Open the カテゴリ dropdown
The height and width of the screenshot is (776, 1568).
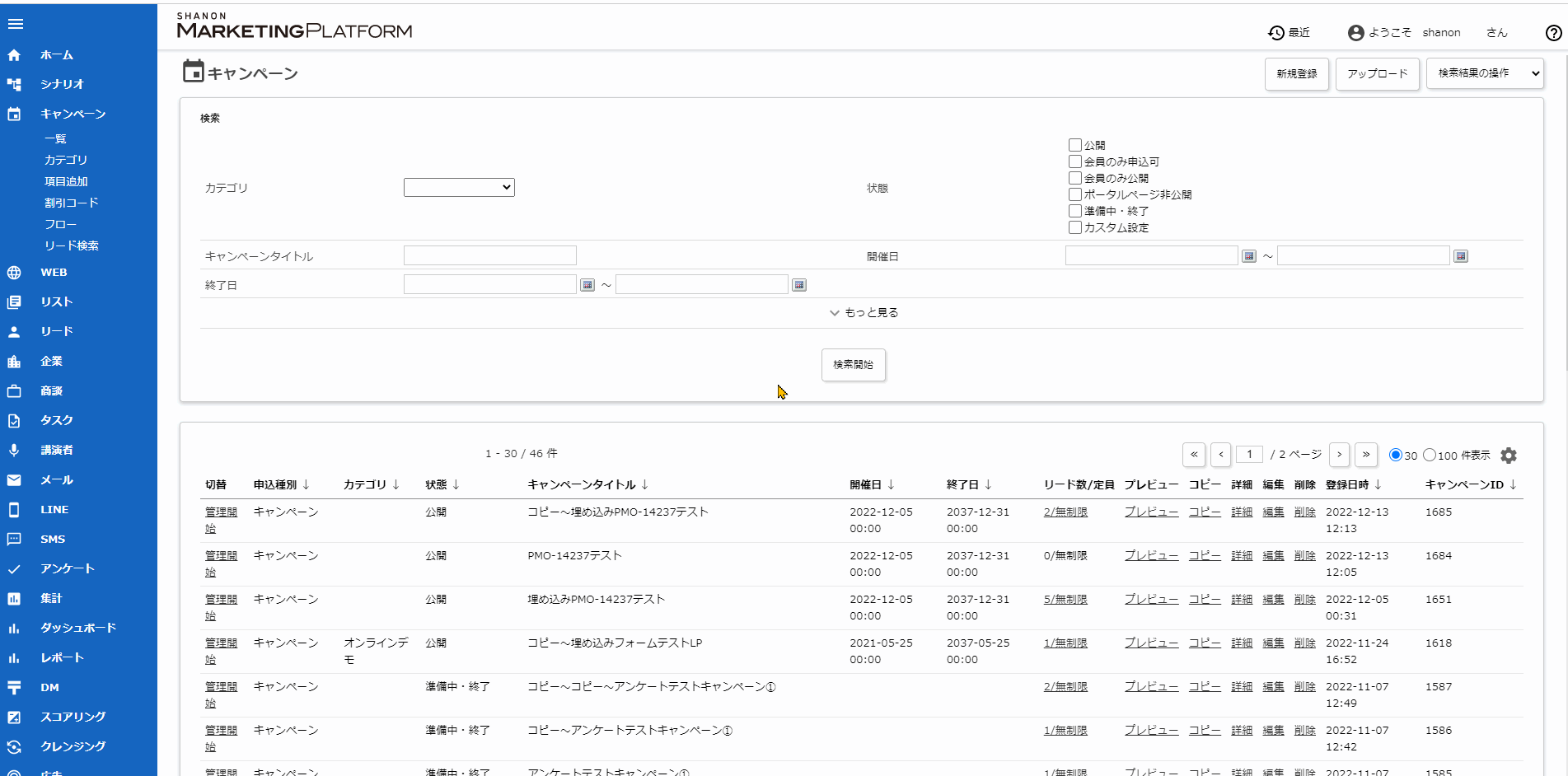(x=459, y=188)
